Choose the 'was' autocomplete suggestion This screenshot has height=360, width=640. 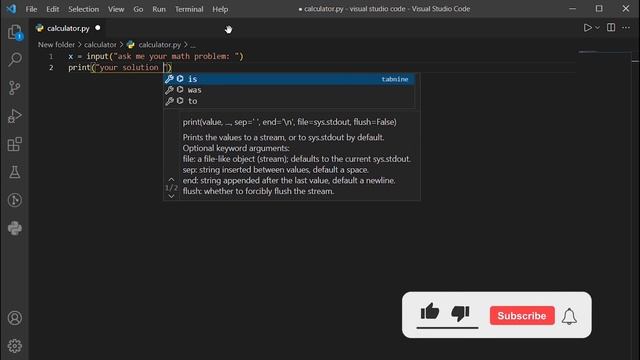[289, 90]
